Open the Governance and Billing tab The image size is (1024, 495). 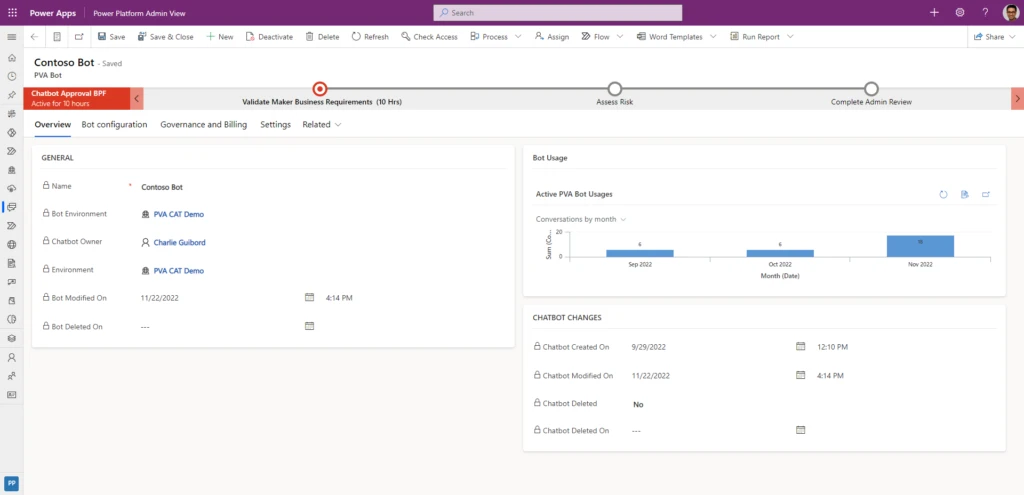point(203,125)
